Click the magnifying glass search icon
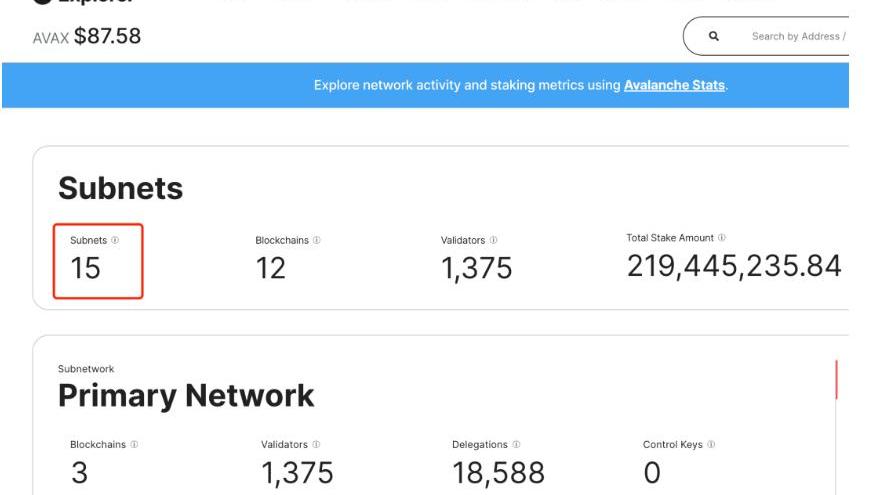Viewport: 884px width, 495px height. coord(714,36)
